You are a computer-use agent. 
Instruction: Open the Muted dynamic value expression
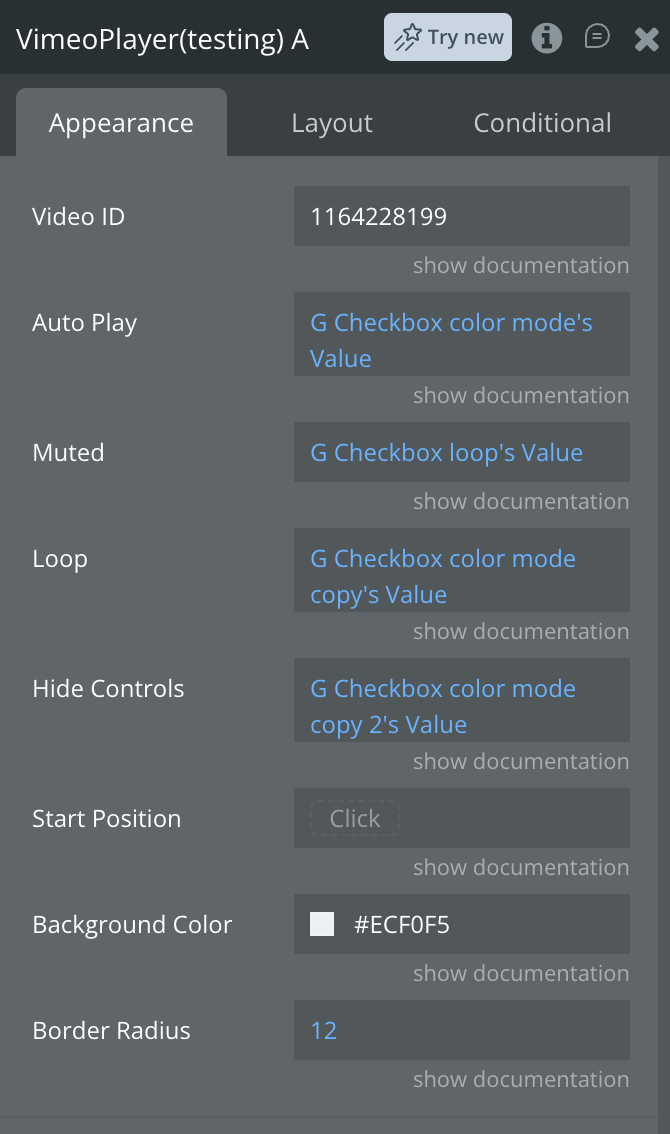point(446,452)
